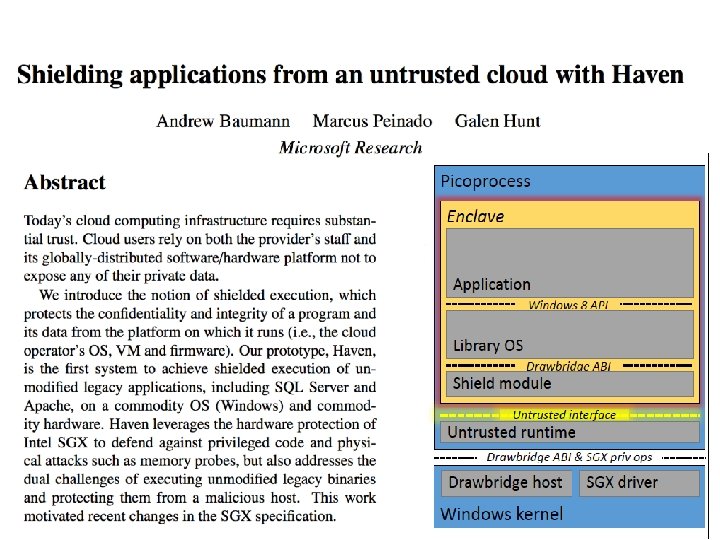Click the highlighted Untrusted interface label

564,415
